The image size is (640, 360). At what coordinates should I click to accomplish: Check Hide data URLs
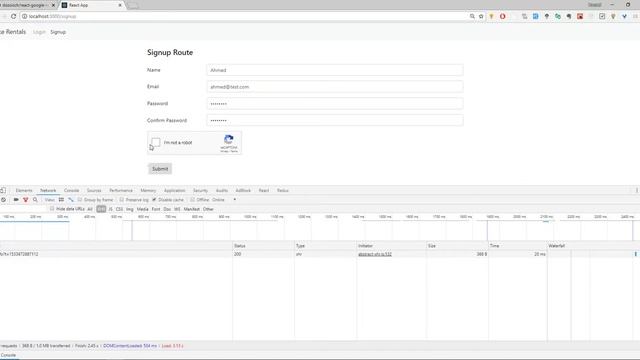52,209
